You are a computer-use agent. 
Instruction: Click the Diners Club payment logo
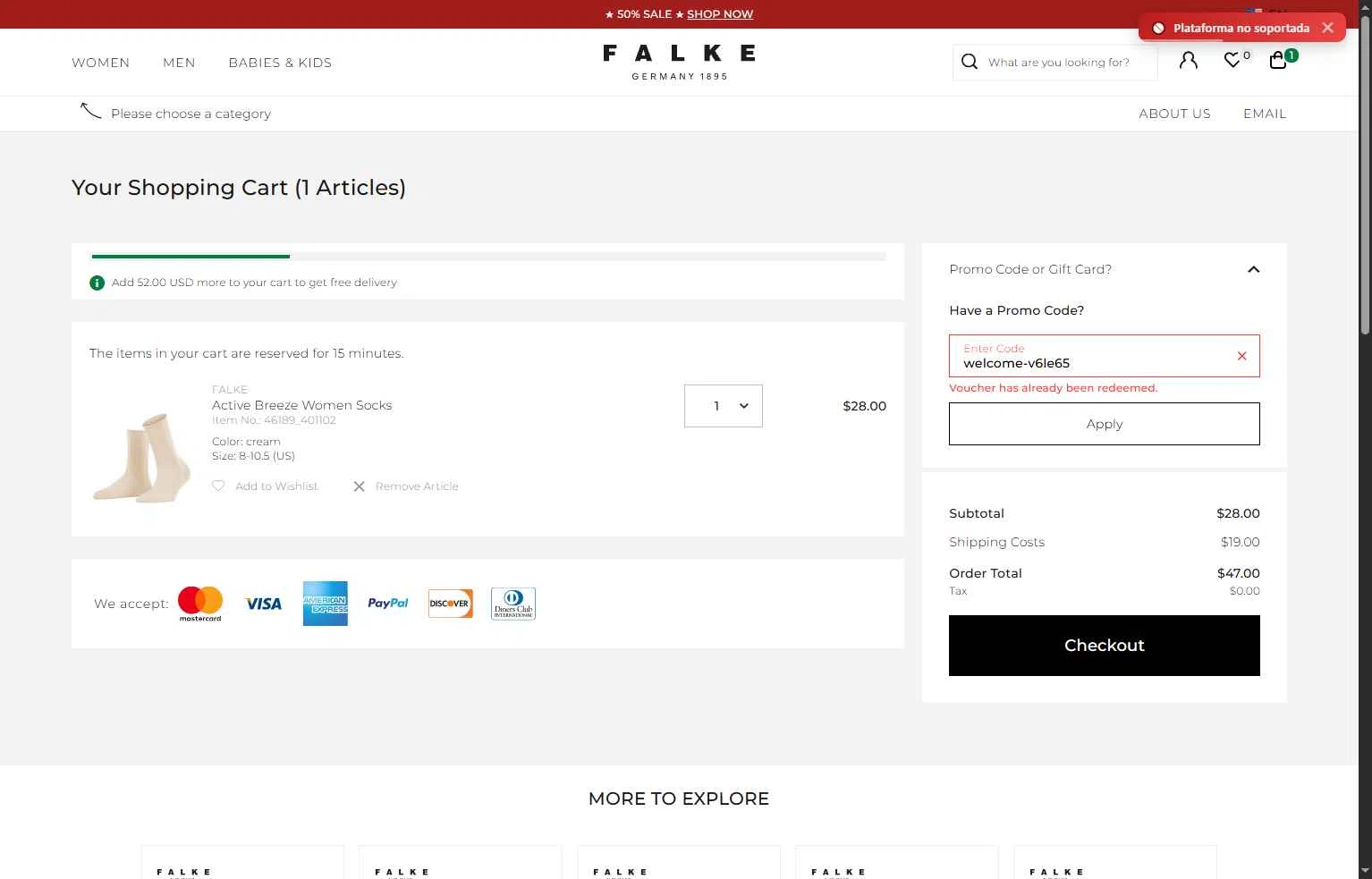[x=513, y=604]
